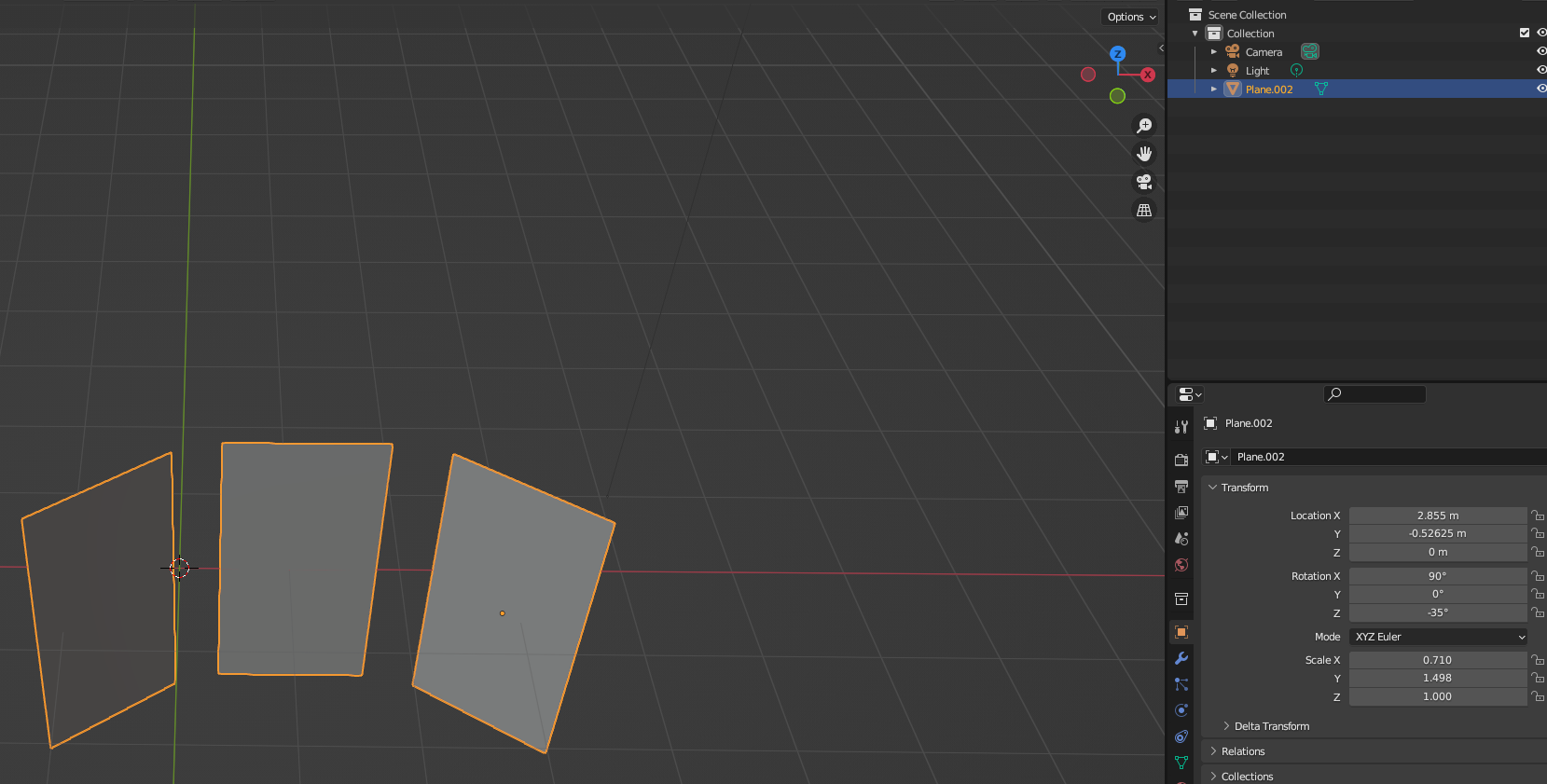This screenshot has width=1547, height=784.
Task: Click the green camera data icon
Action: (1310, 51)
